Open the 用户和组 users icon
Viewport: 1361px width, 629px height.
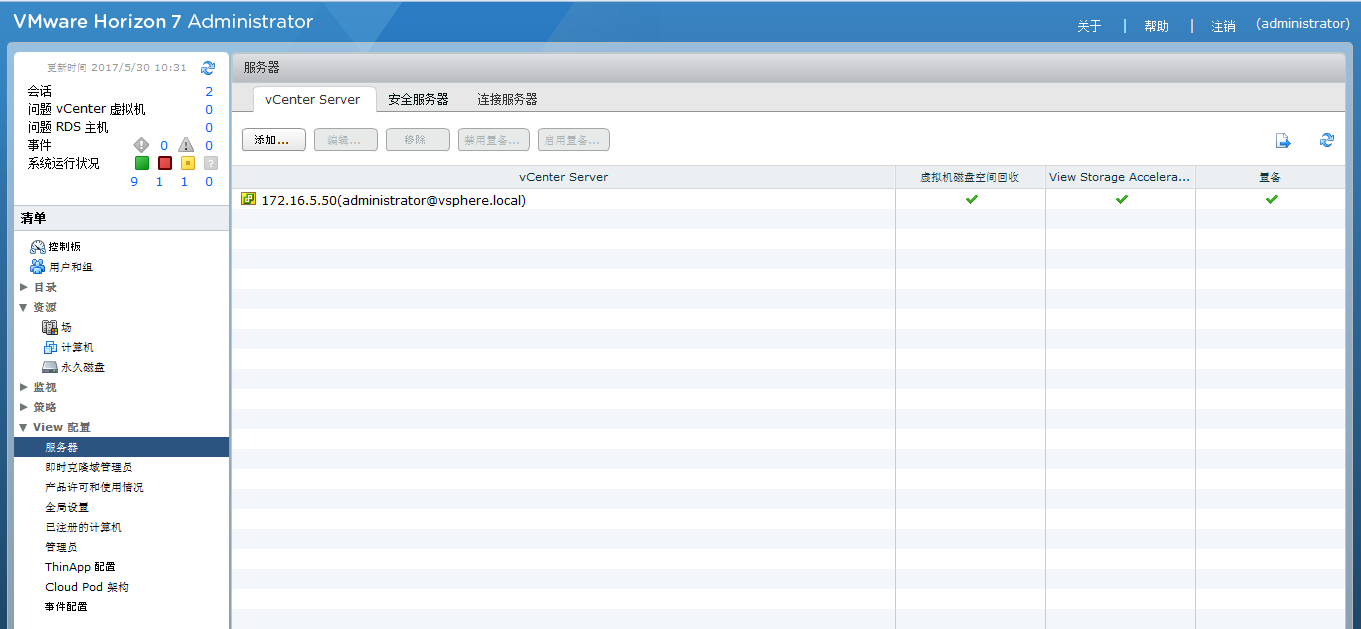tap(37, 267)
